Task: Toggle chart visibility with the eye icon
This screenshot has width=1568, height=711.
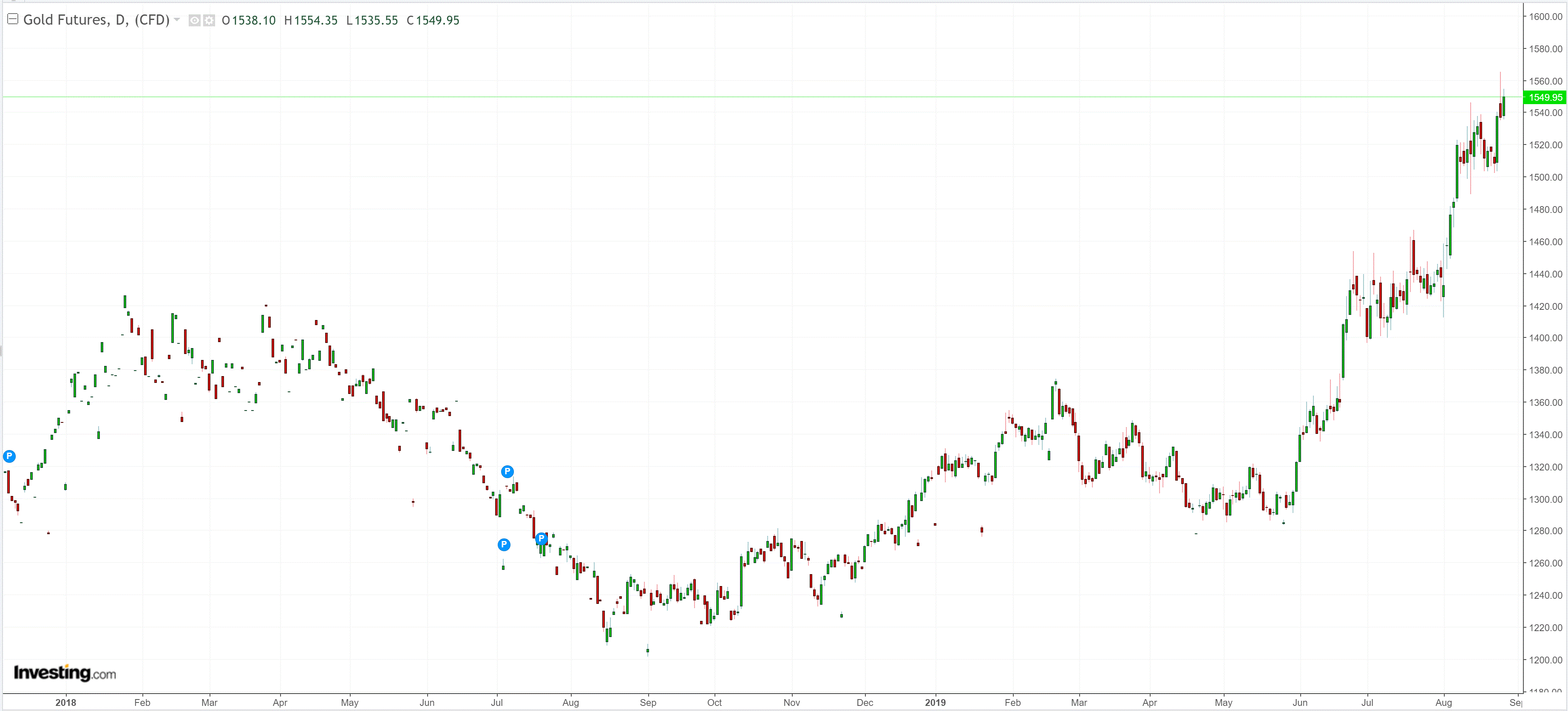Action: tap(195, 21)
